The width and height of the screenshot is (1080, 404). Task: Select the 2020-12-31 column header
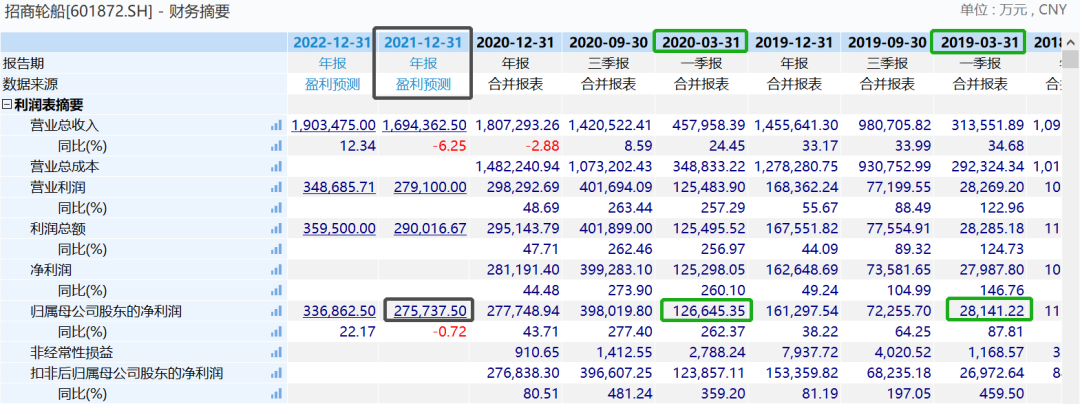point(515,42)
